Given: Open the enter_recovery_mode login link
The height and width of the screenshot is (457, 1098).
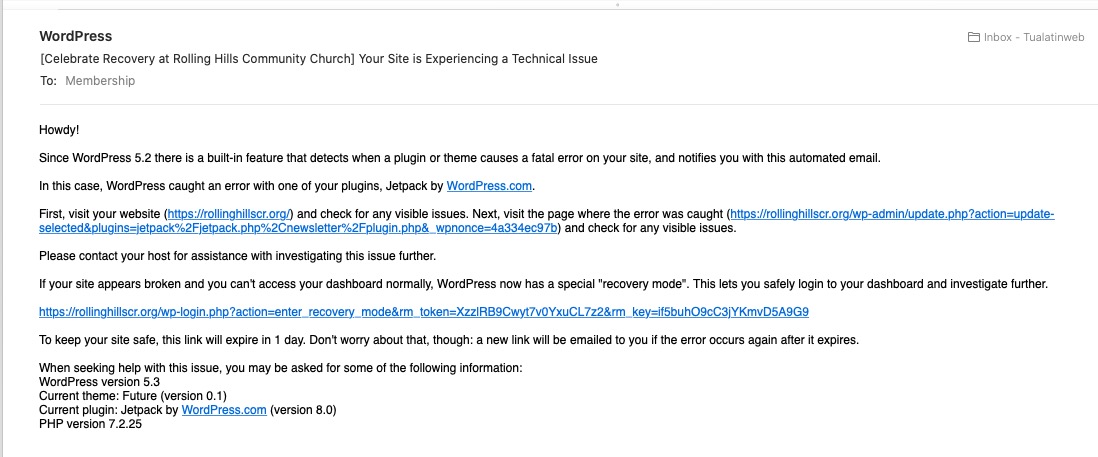Looking at the screenshot, I should point(424,312).
